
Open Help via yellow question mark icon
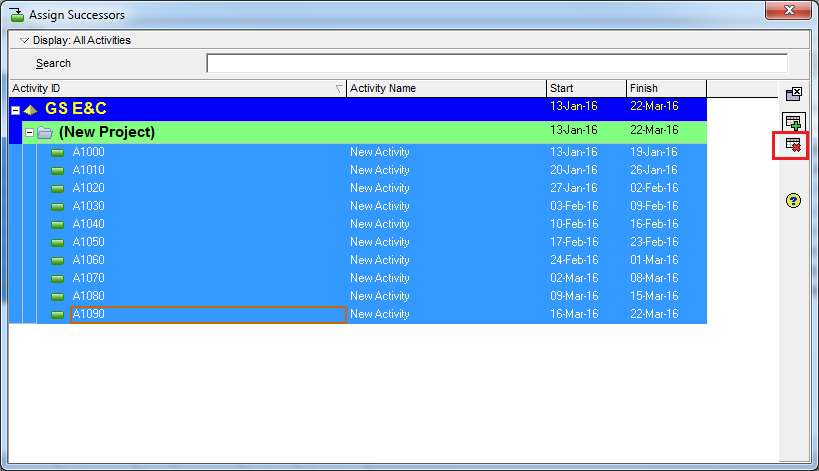pyautogui.click(x=793, y=201)
